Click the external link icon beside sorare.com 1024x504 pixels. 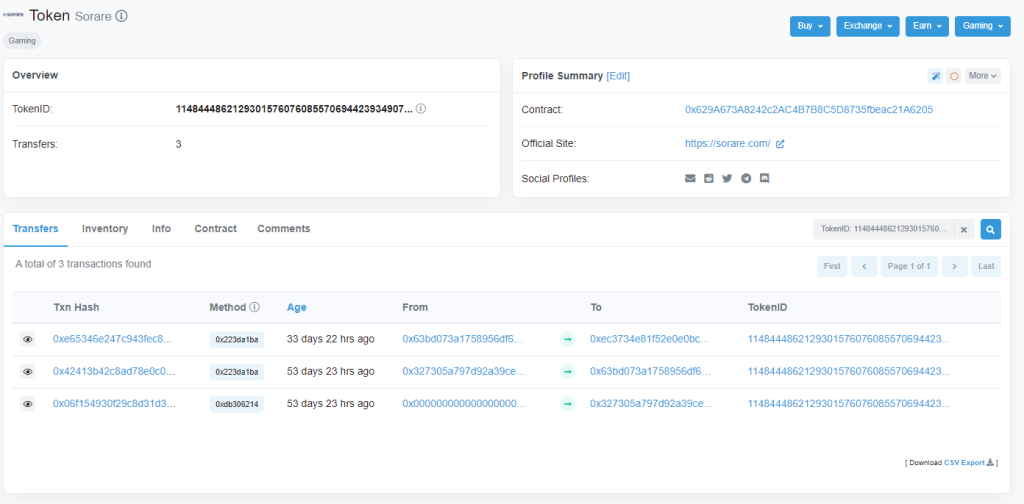780,144
